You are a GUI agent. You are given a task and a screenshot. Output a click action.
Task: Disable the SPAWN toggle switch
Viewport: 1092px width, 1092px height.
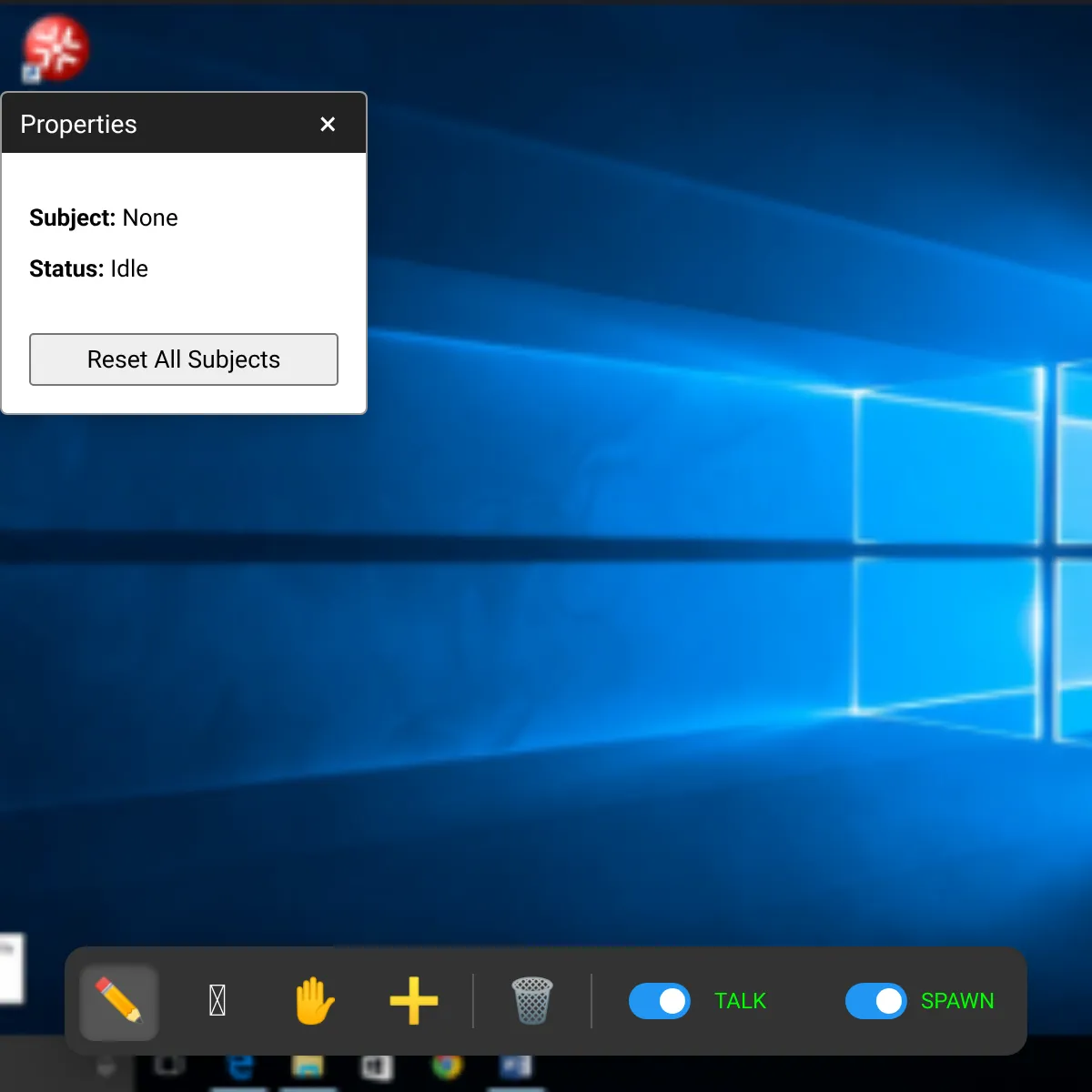876,1001
